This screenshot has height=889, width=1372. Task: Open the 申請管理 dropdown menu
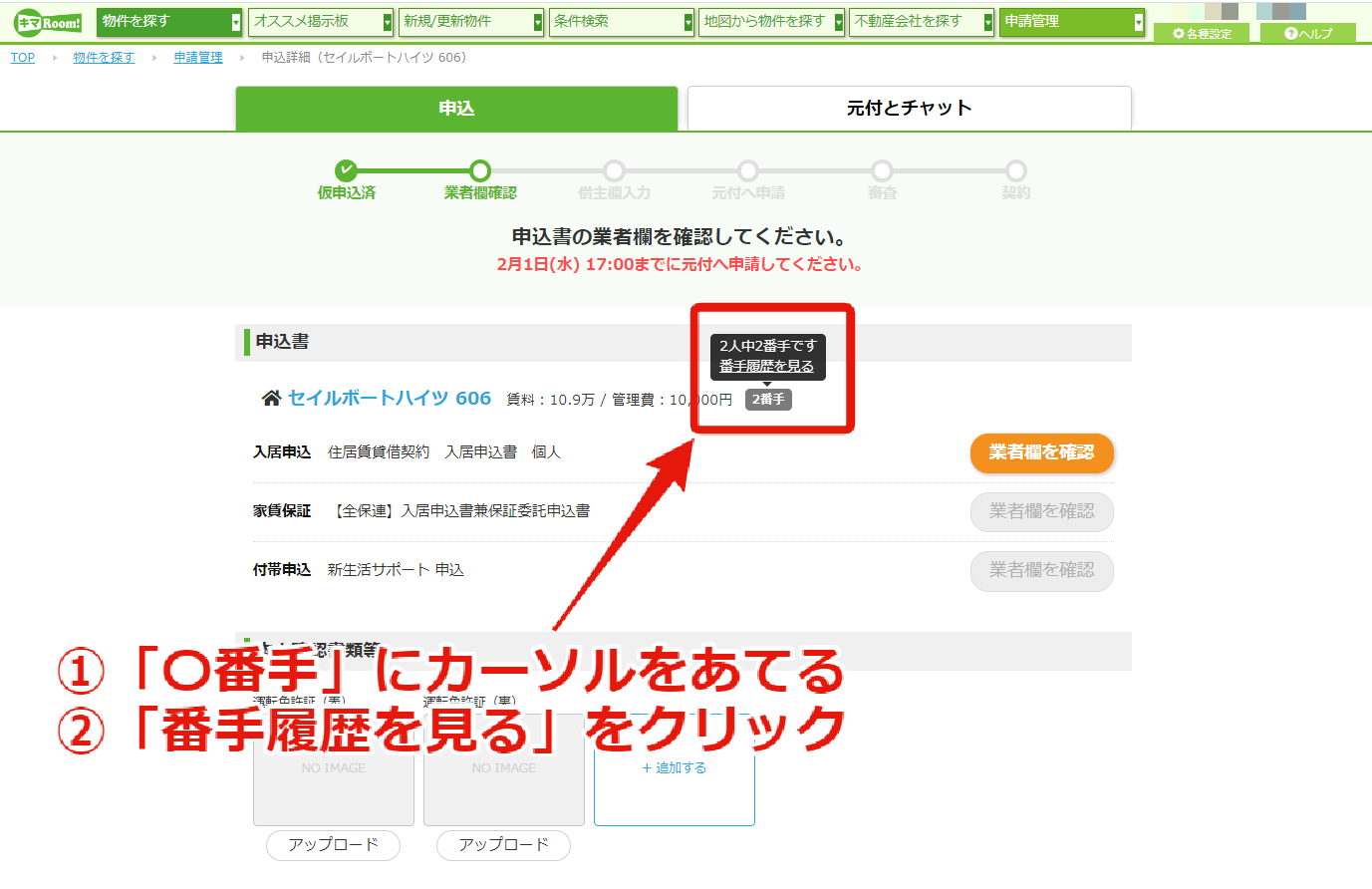[x=1072, y=22]
